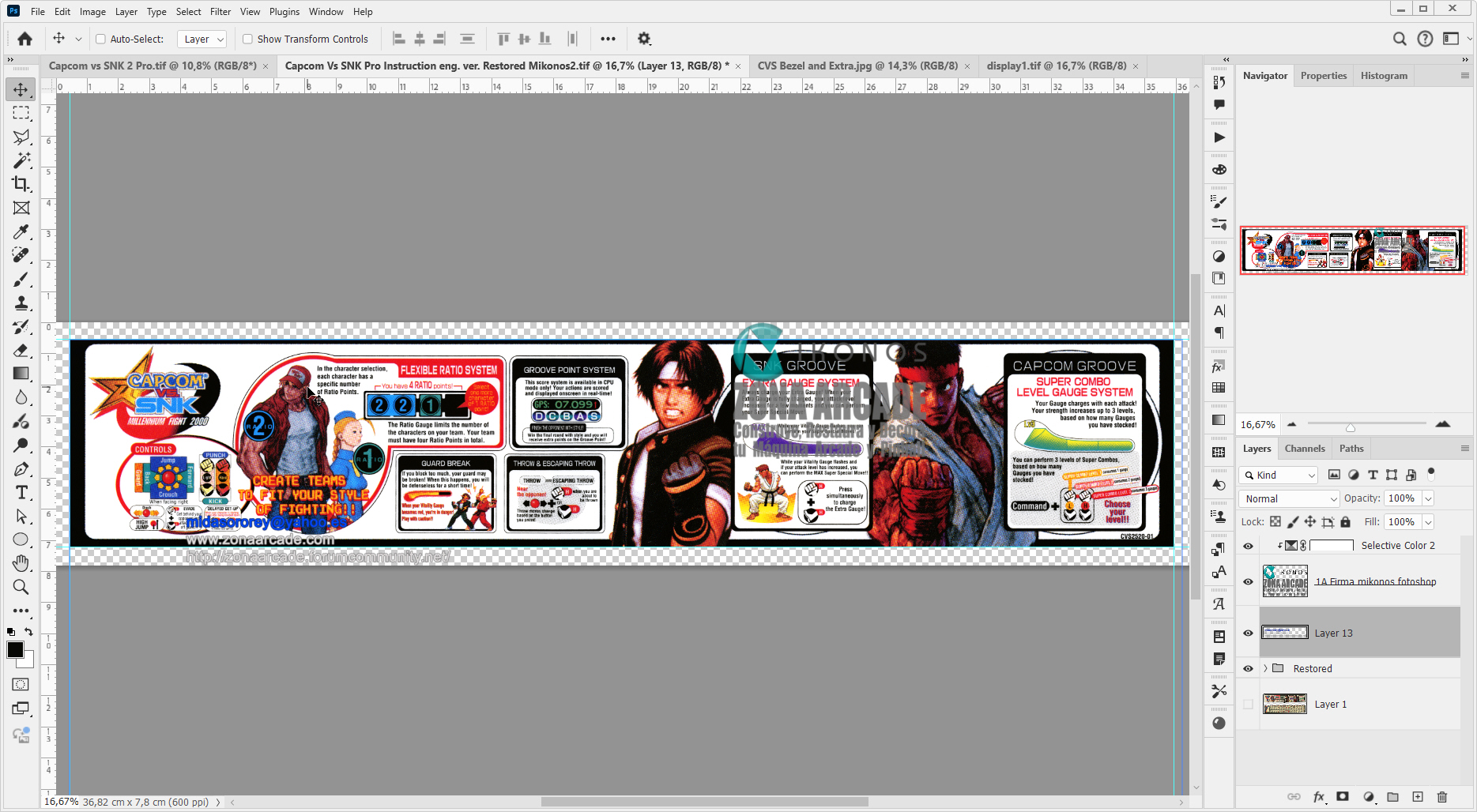Open the Filter menu

click(x=220, y=12)
